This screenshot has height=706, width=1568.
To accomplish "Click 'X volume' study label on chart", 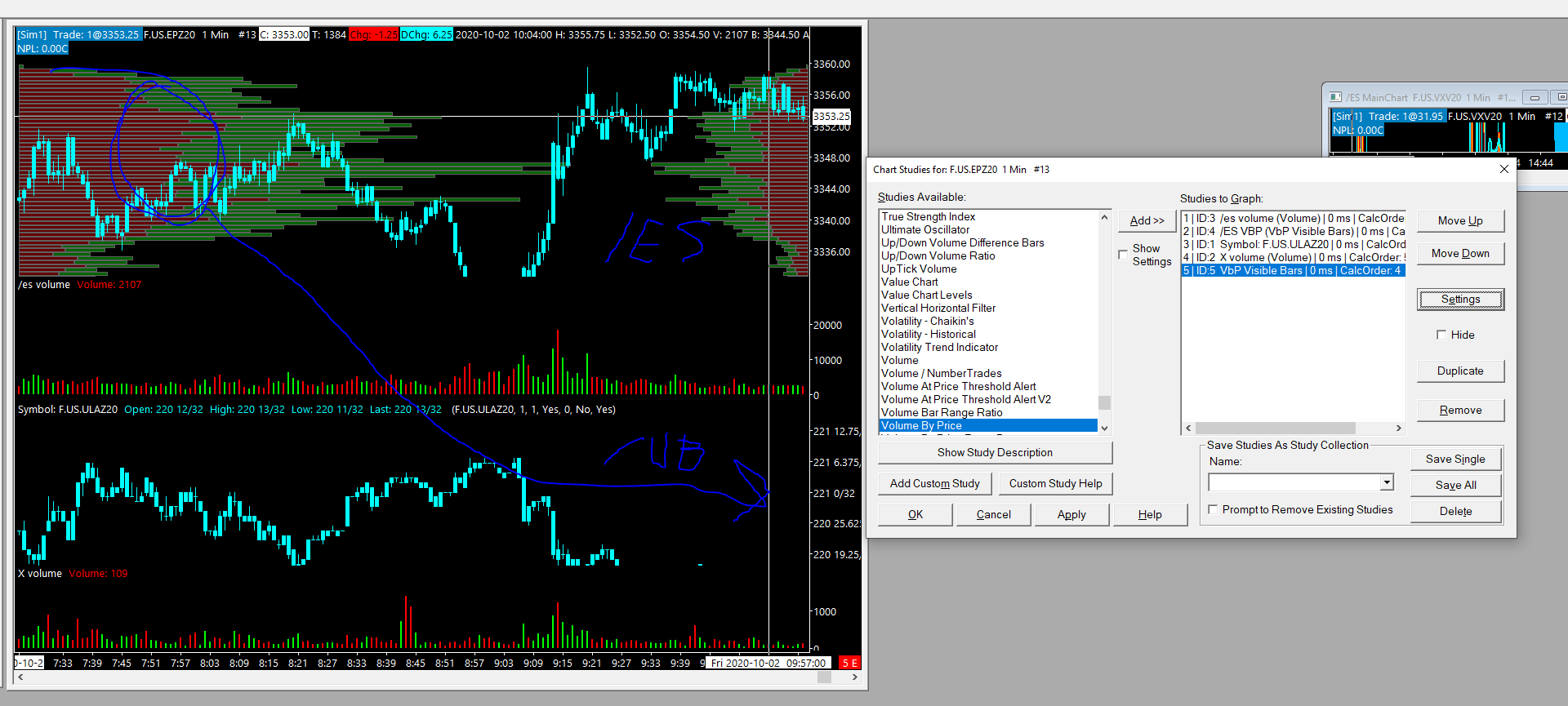I will [x=40, y=573].
